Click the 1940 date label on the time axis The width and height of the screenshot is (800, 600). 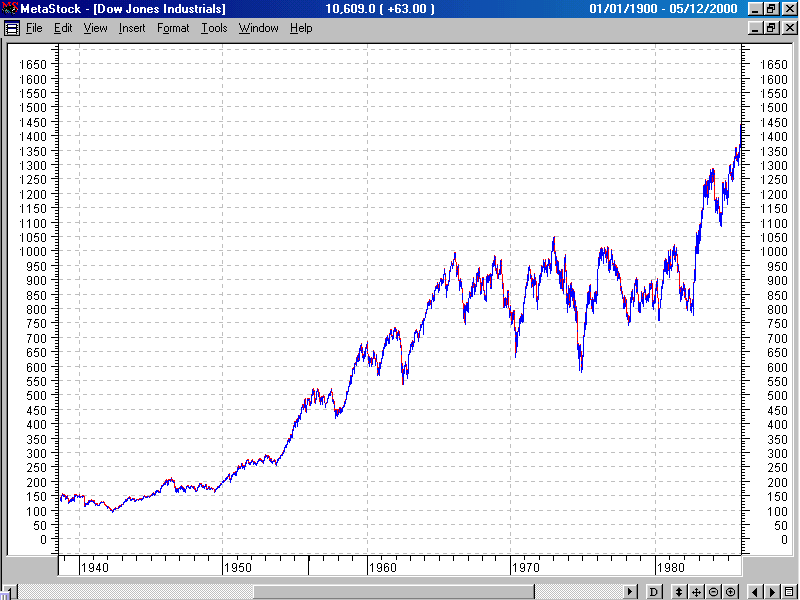pos(95,568)
